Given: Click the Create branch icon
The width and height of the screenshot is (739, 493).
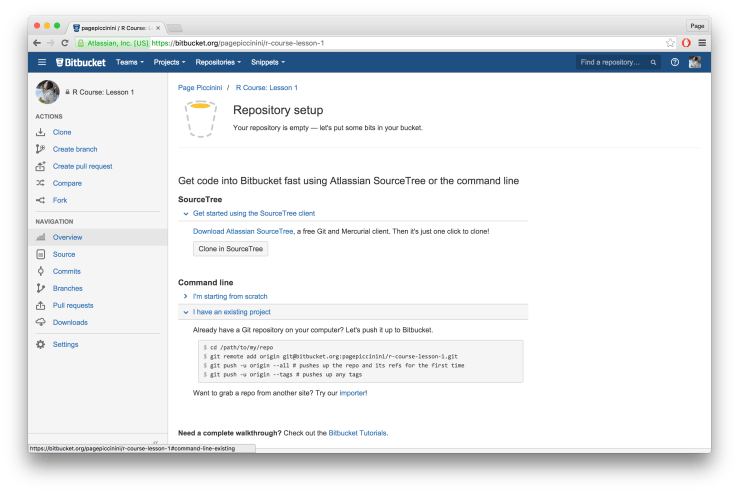Looking at the screenshot, I should click(x=41, y=149).
